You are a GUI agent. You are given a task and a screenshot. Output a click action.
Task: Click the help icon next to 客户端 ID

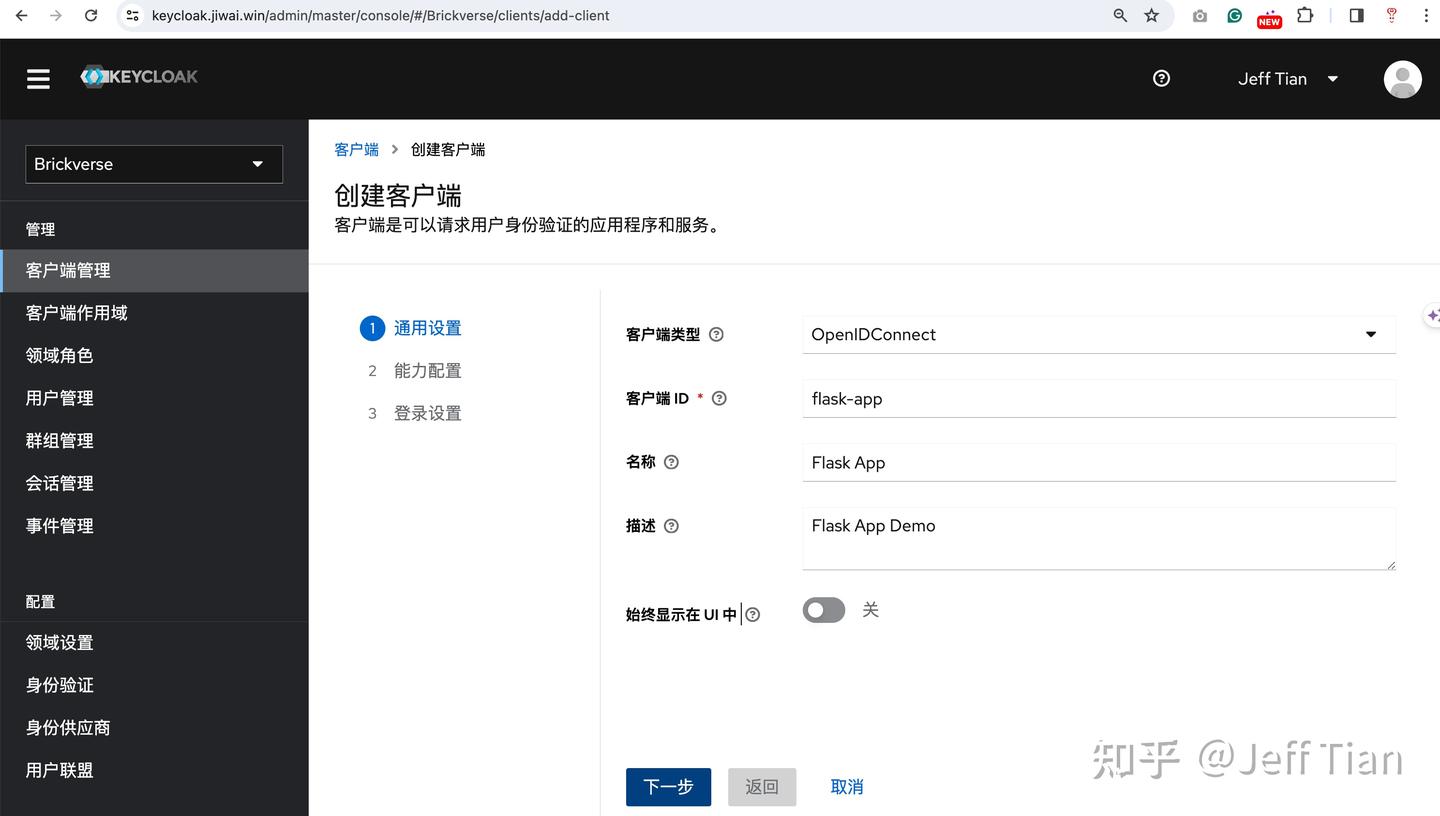719,398
